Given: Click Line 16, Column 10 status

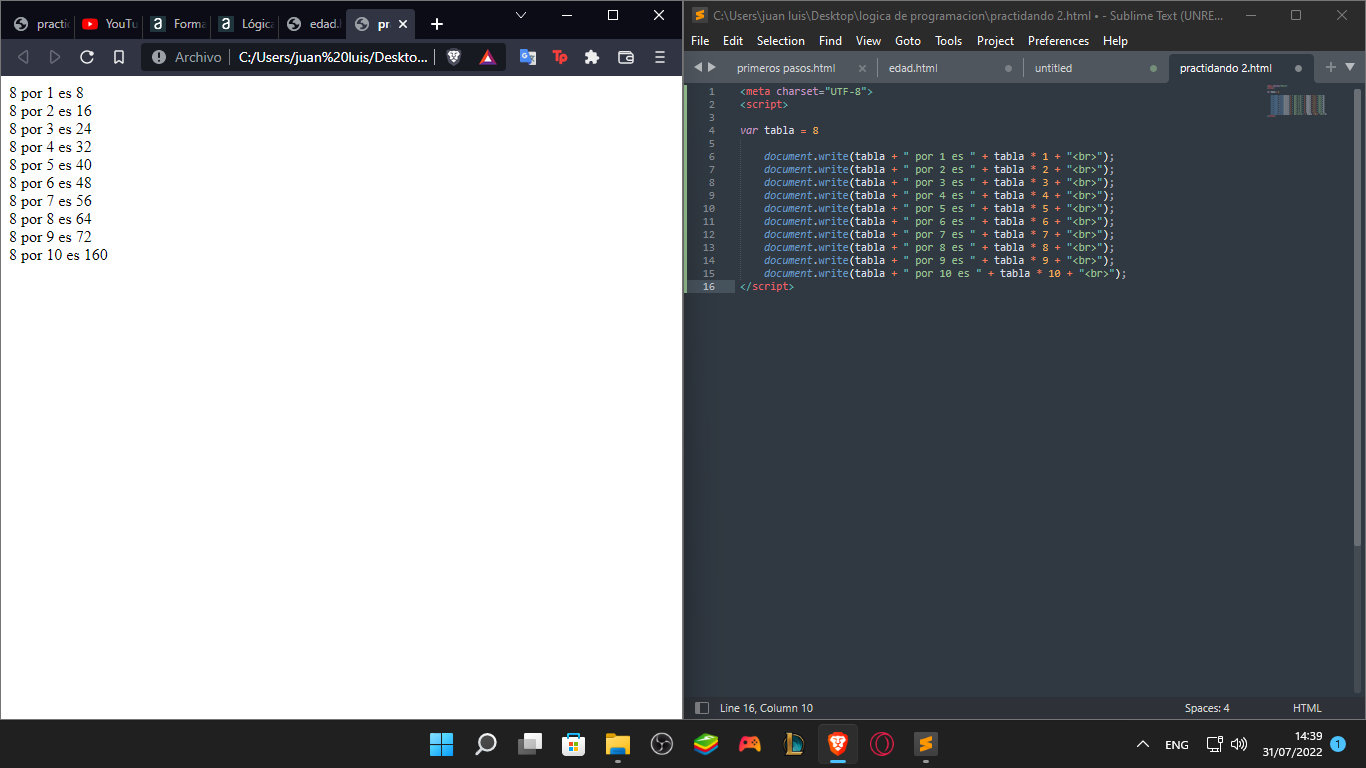Looking at the screenshot, I should click(766, 708).
